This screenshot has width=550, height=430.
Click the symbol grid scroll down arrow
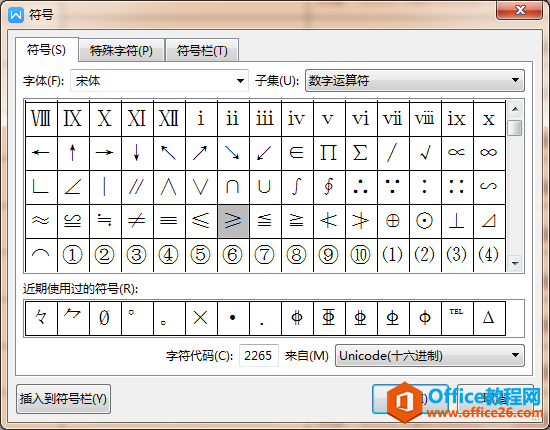pos(515,263)
